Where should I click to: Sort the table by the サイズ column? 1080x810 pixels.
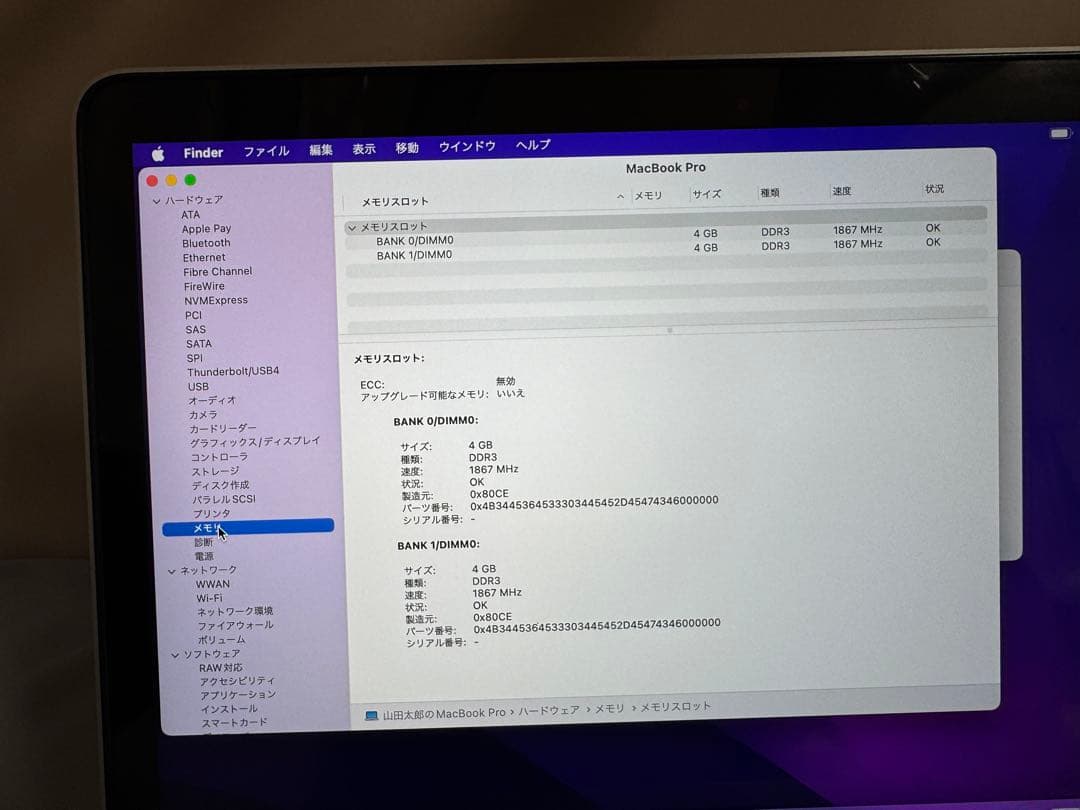(707, 194)
